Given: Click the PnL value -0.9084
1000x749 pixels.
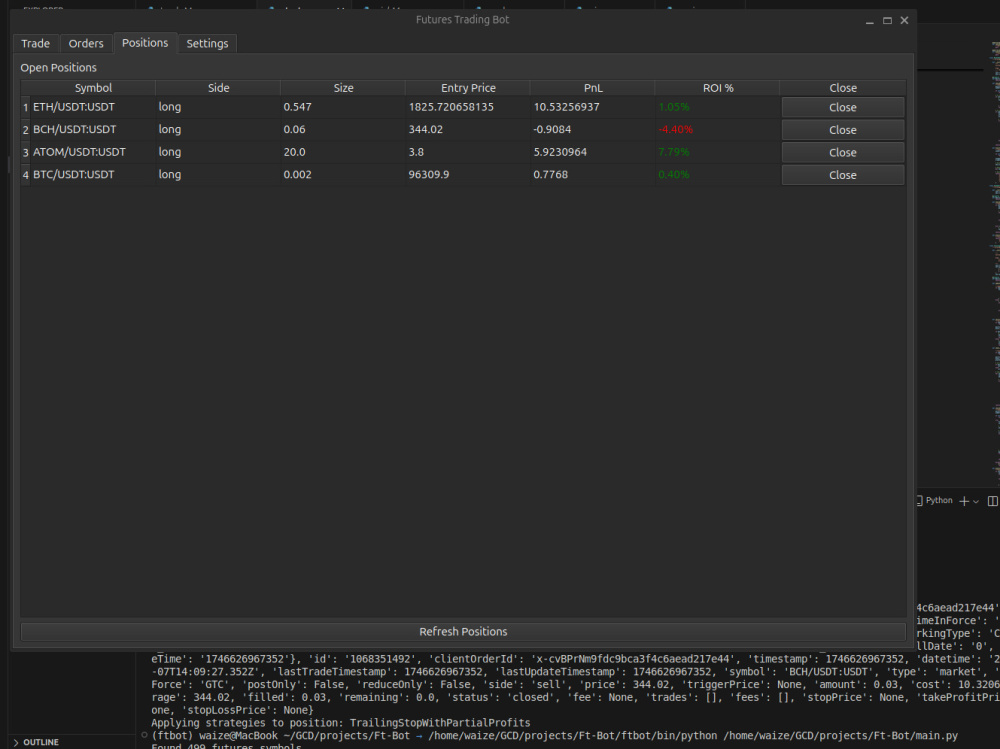Looking at the screenshot, I should [552, 130].
